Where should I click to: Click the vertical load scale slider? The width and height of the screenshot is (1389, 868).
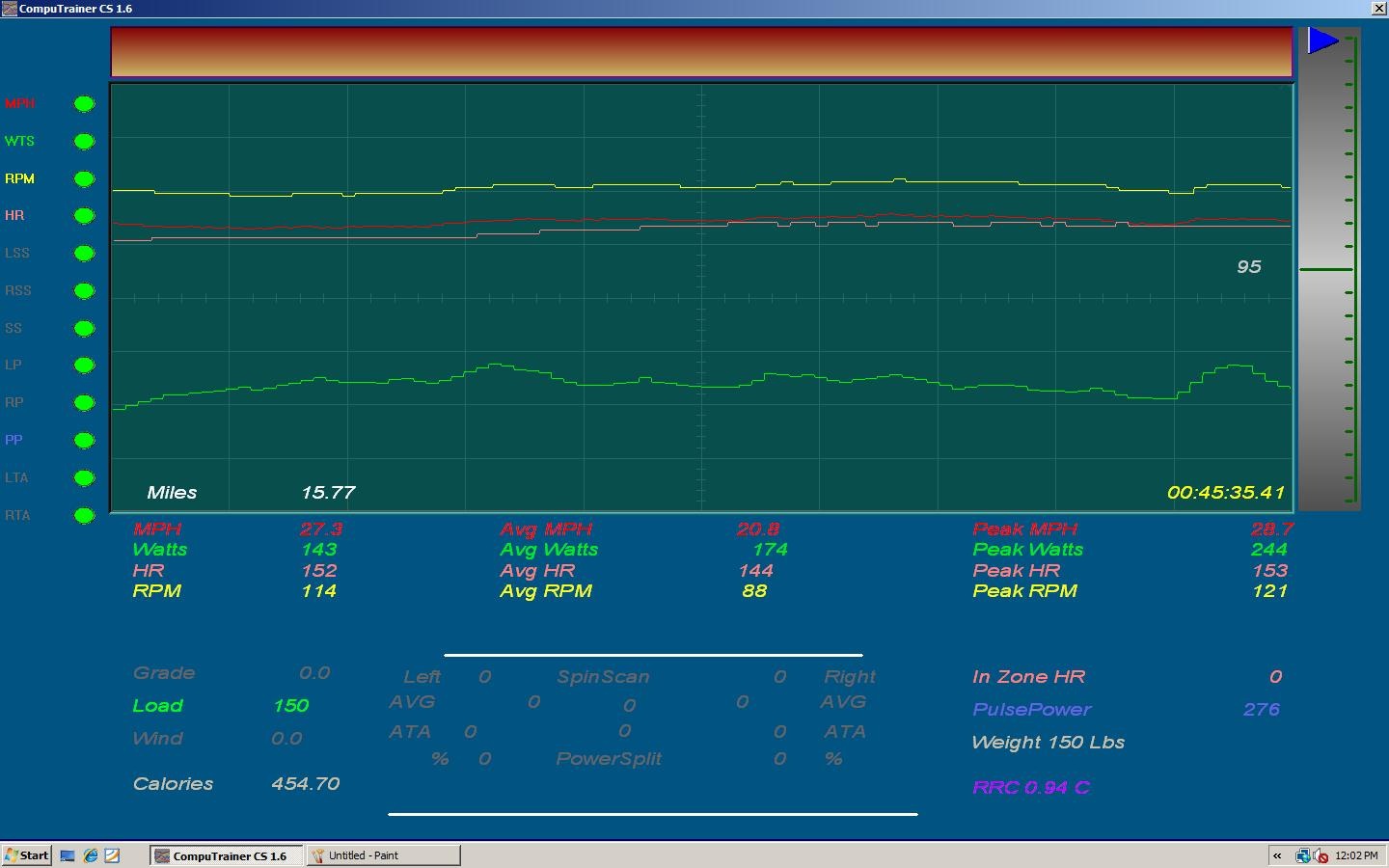pos(1328,269)
